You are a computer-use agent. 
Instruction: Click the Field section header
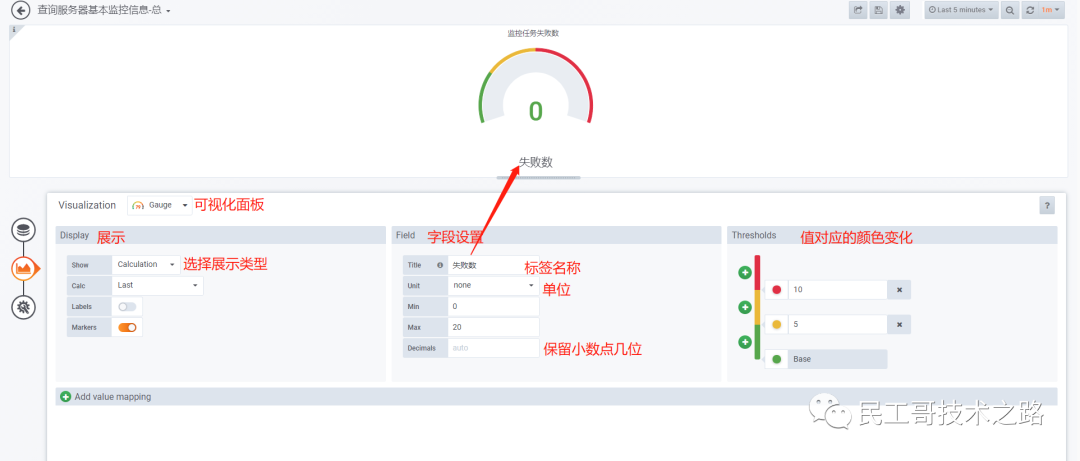[556, 235]
